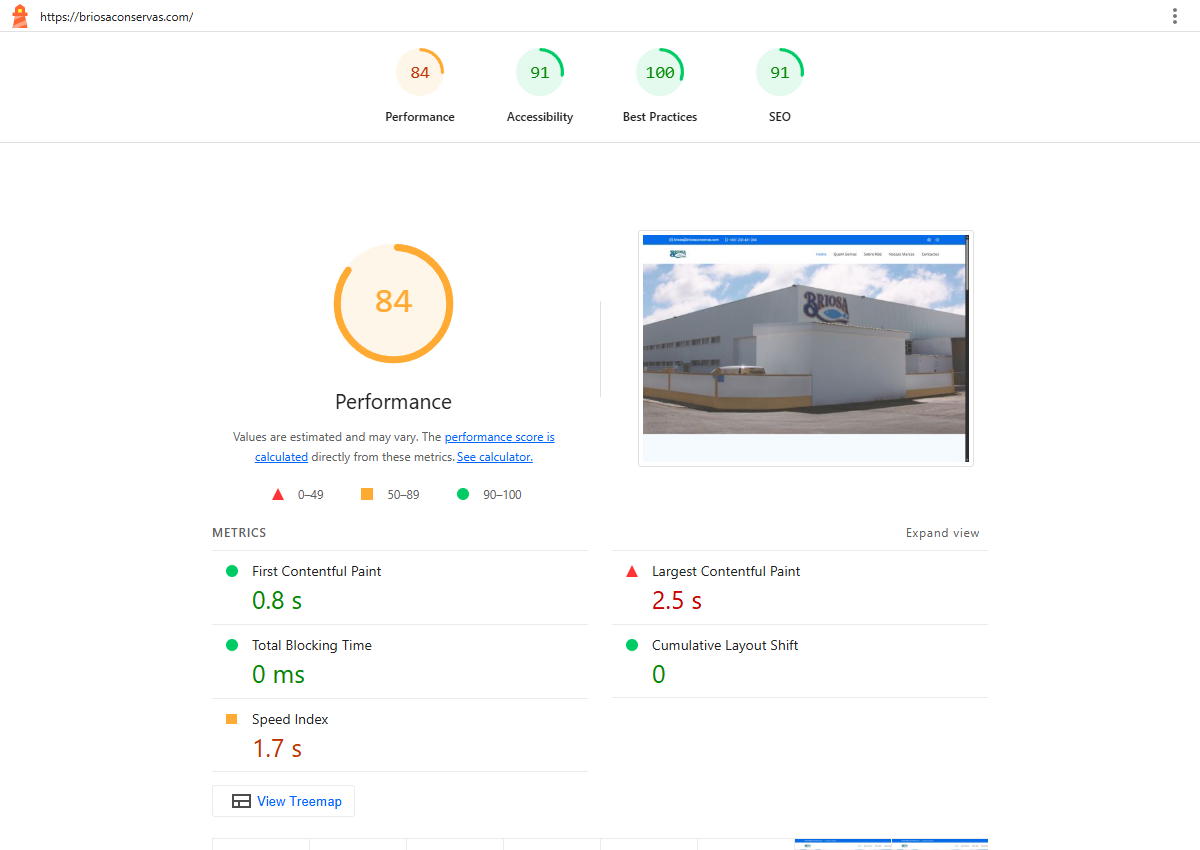Click green dot beside First Contentful Paint
1200x850 pixels.
coord(232,571)
